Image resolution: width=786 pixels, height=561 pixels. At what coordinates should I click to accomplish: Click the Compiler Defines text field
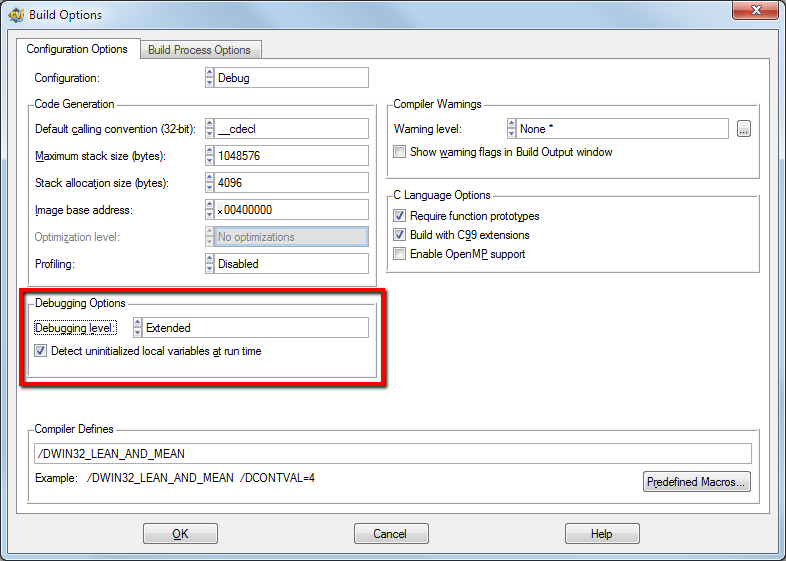pos(392,454)
